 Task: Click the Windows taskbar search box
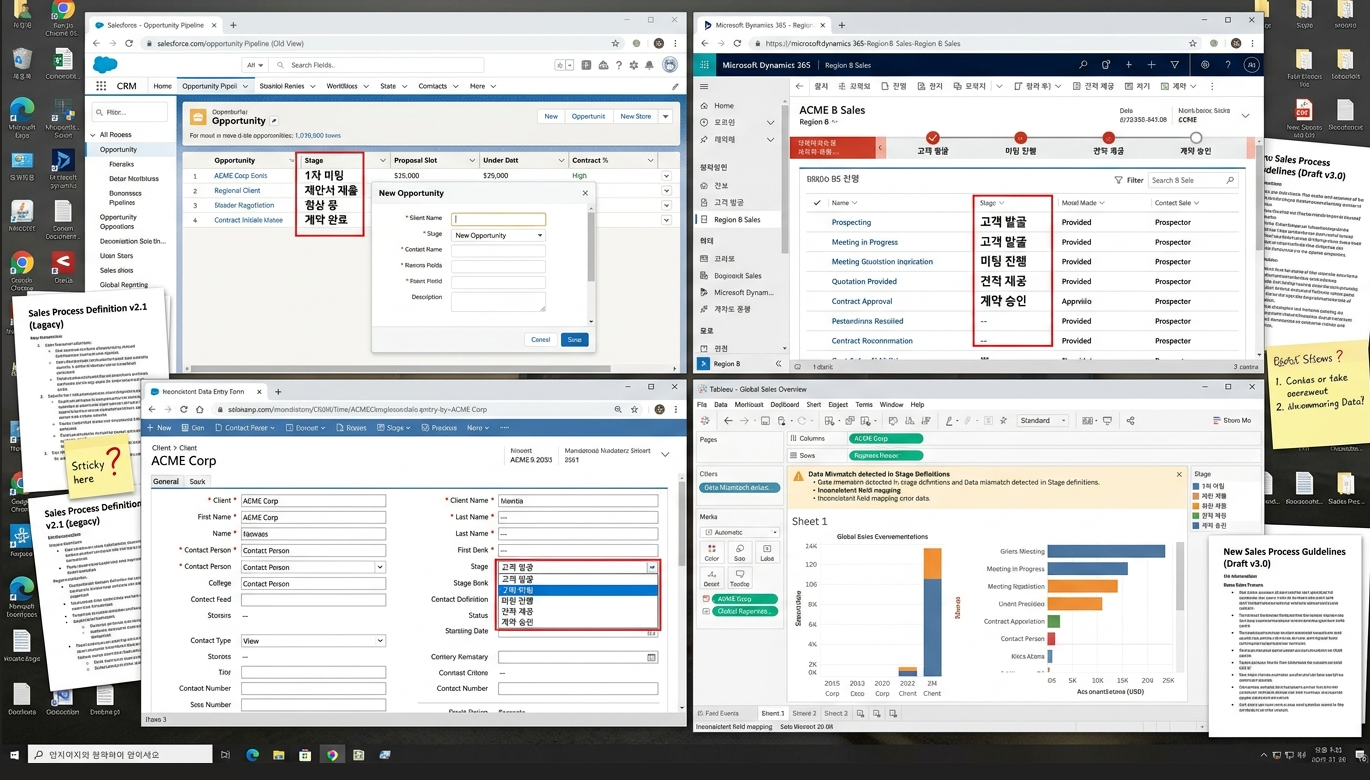pos(110,755)
